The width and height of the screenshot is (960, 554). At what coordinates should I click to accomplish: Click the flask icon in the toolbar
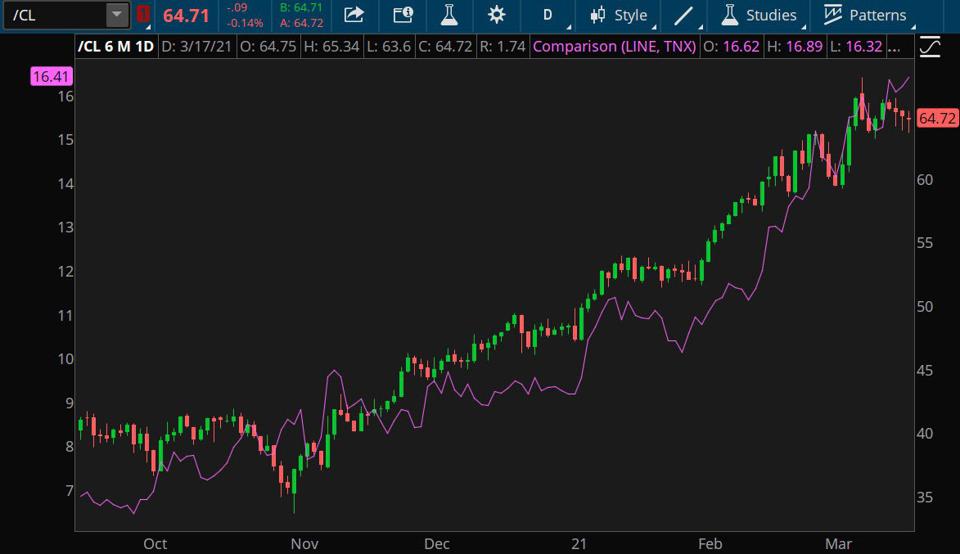pyautogui.click(x=449, y=15)
